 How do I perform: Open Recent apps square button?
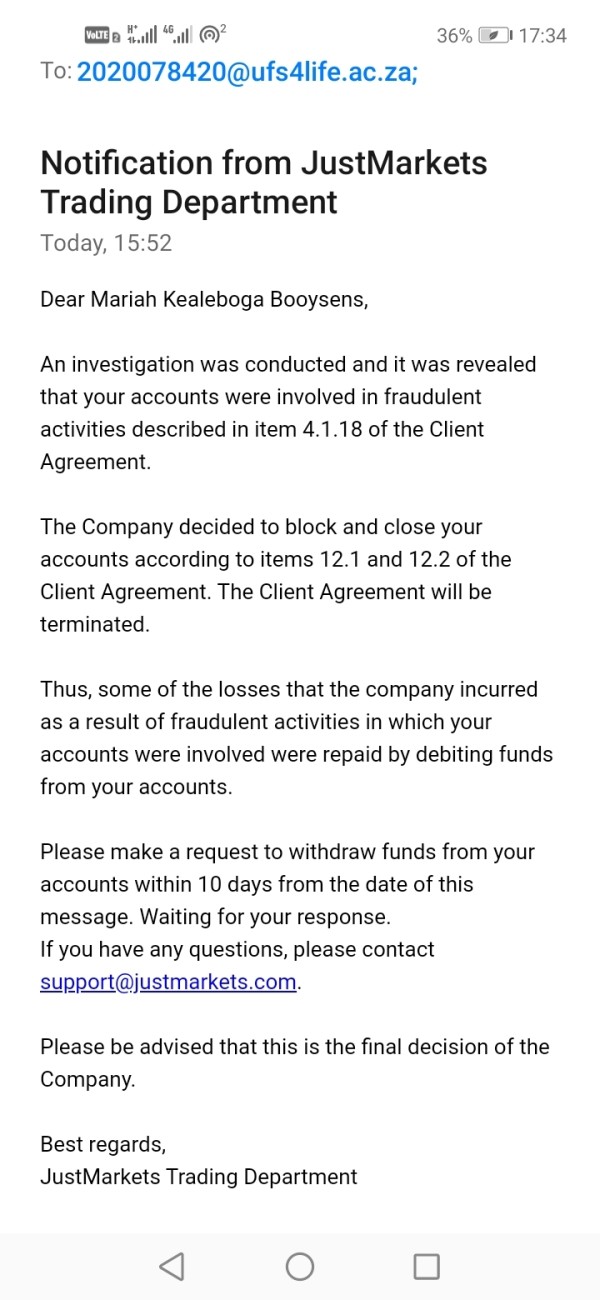coord(427,1267)
